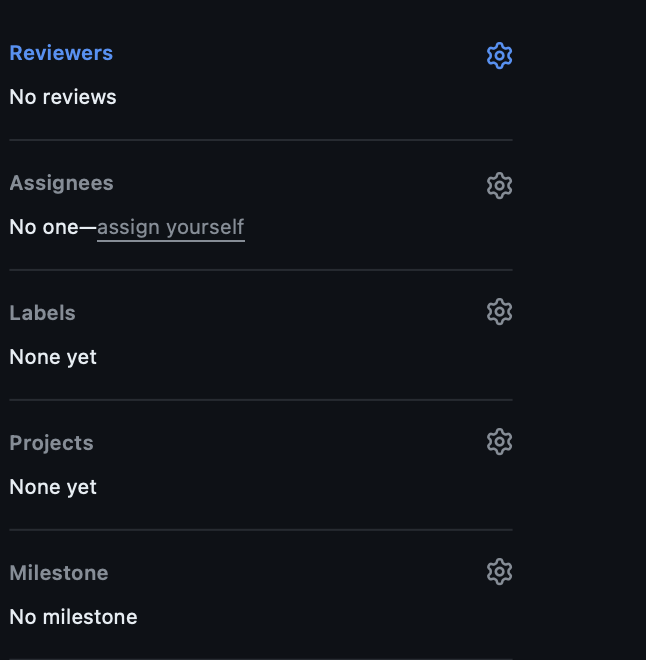Open the Labels gear menu
Image resolution: width=646 pixels, height=660 pixels.
[x=499, y=312]
